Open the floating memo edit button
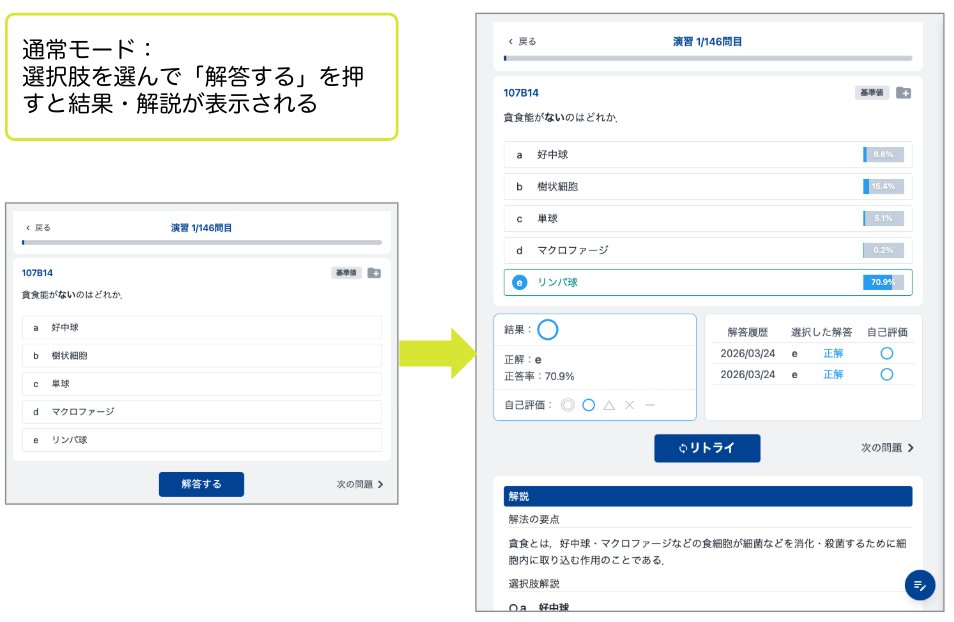 coord(919,585)
